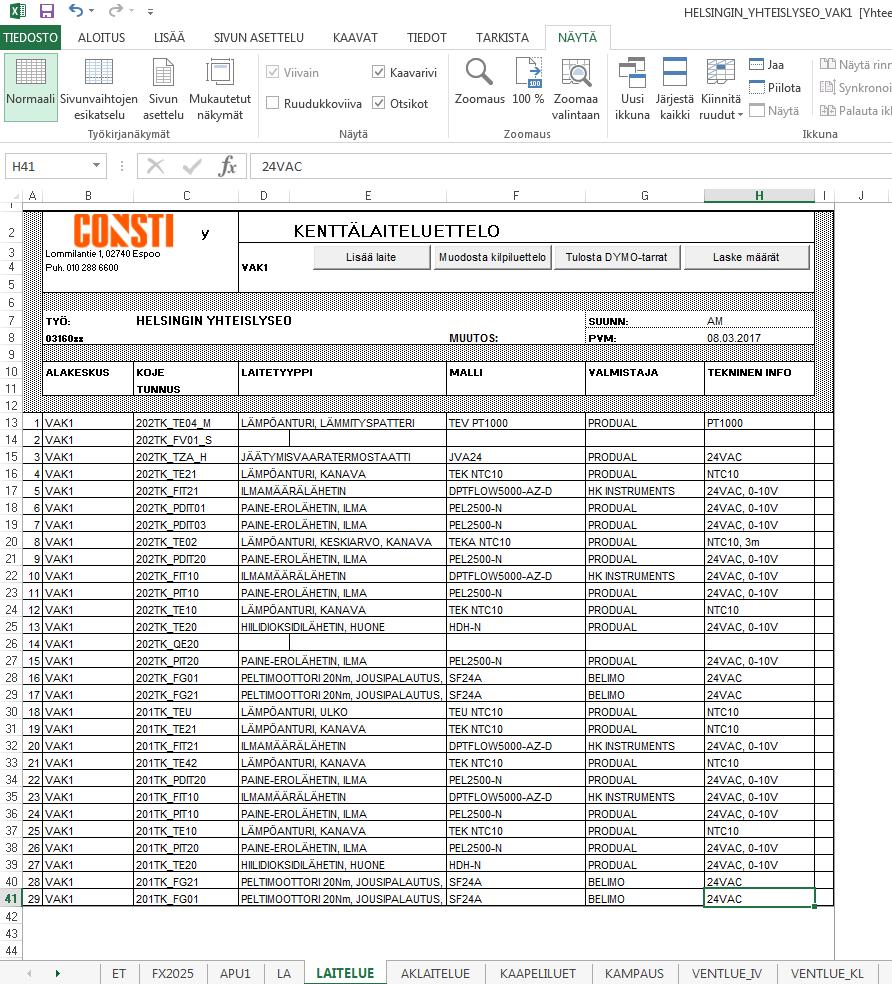892x984 pixels.
Task: Click the Jaa split window button
Action: [766, 65]
